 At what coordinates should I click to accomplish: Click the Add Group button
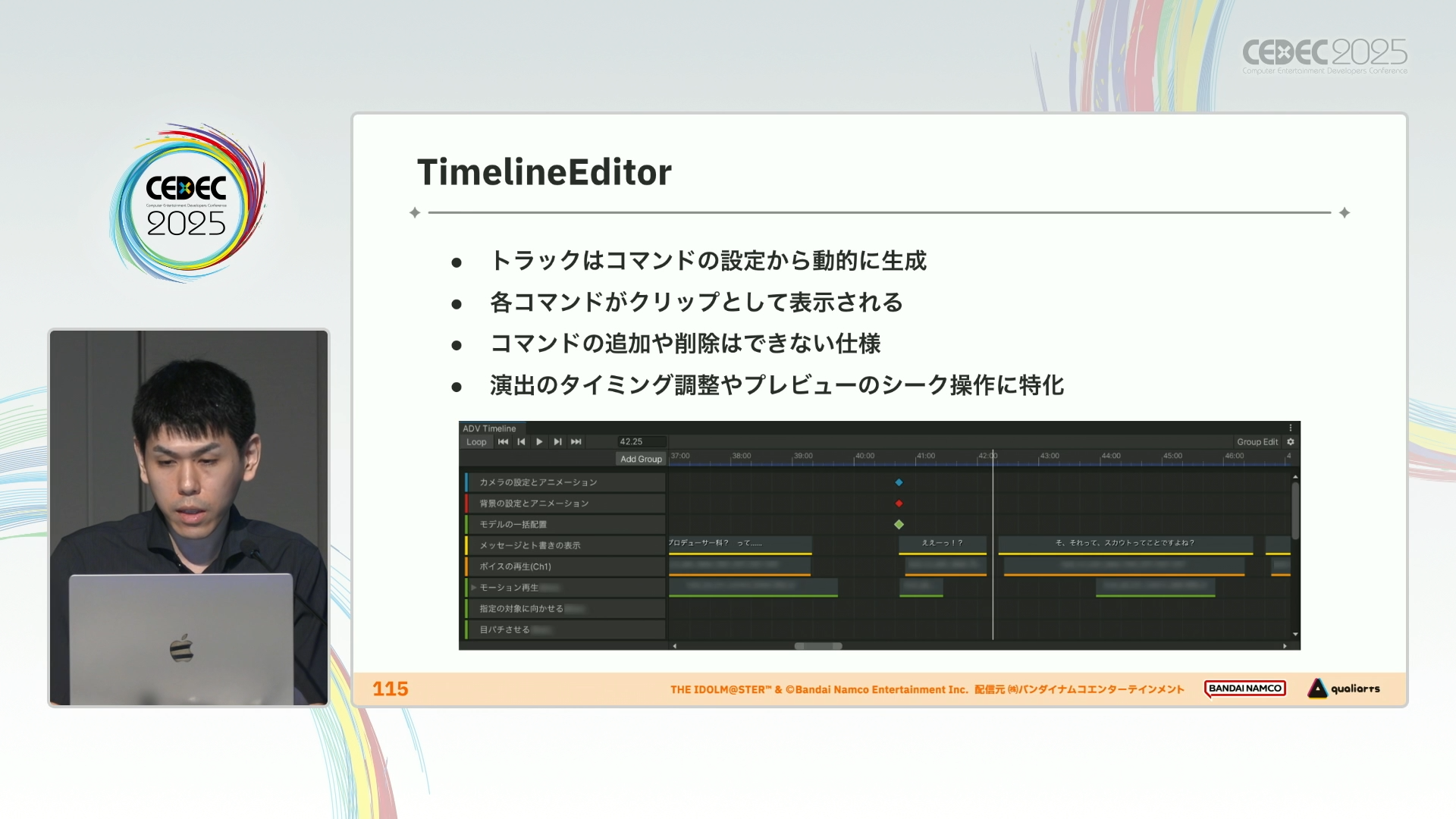click(x=641, y=459)
